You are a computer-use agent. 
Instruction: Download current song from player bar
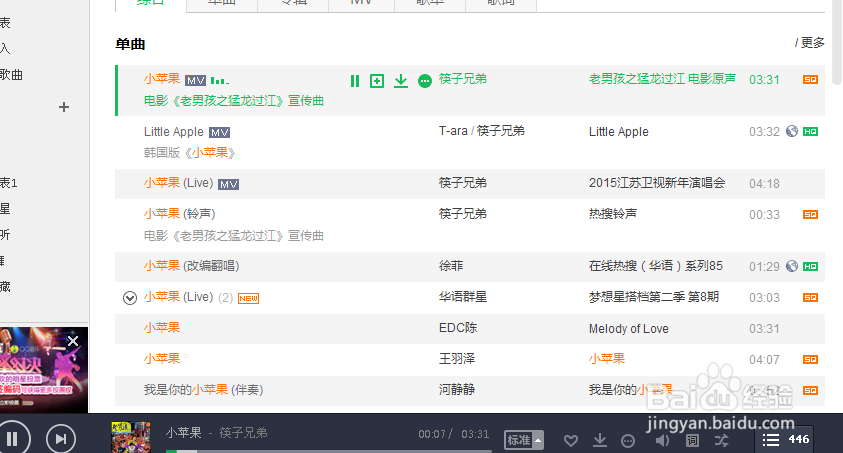click(x=599, y=441)
